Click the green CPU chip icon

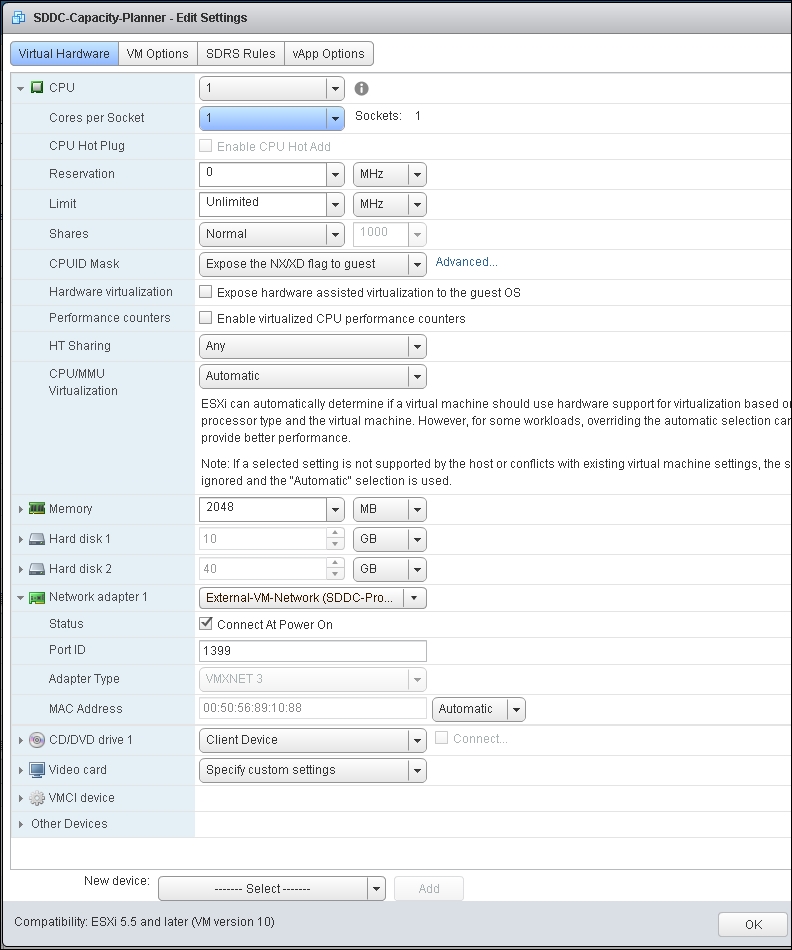pos(37,88)
